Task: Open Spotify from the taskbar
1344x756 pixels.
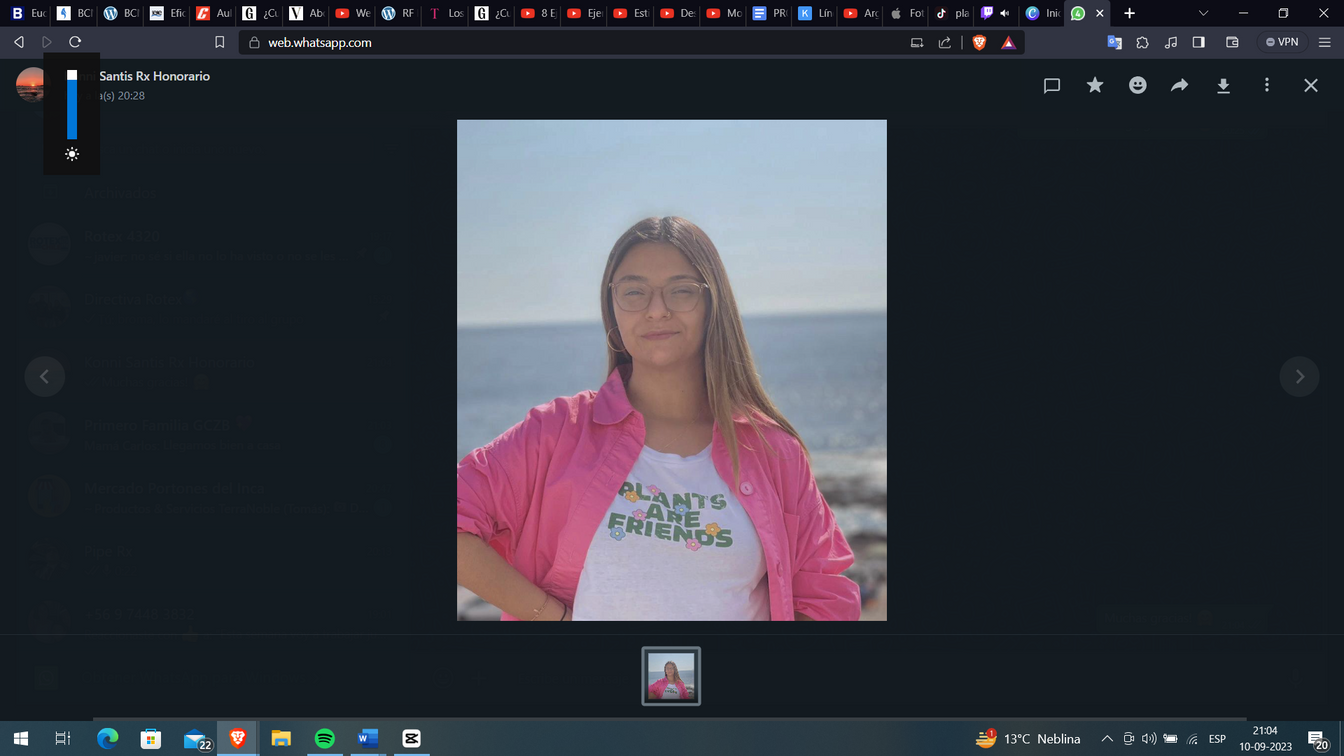Action: point(324,739)
